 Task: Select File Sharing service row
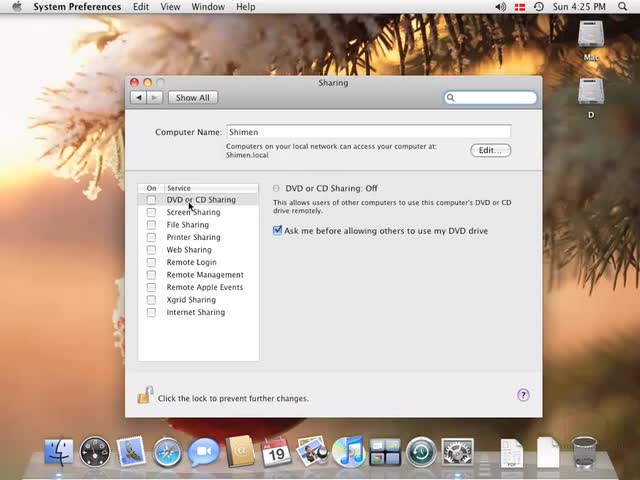(198, 225)
